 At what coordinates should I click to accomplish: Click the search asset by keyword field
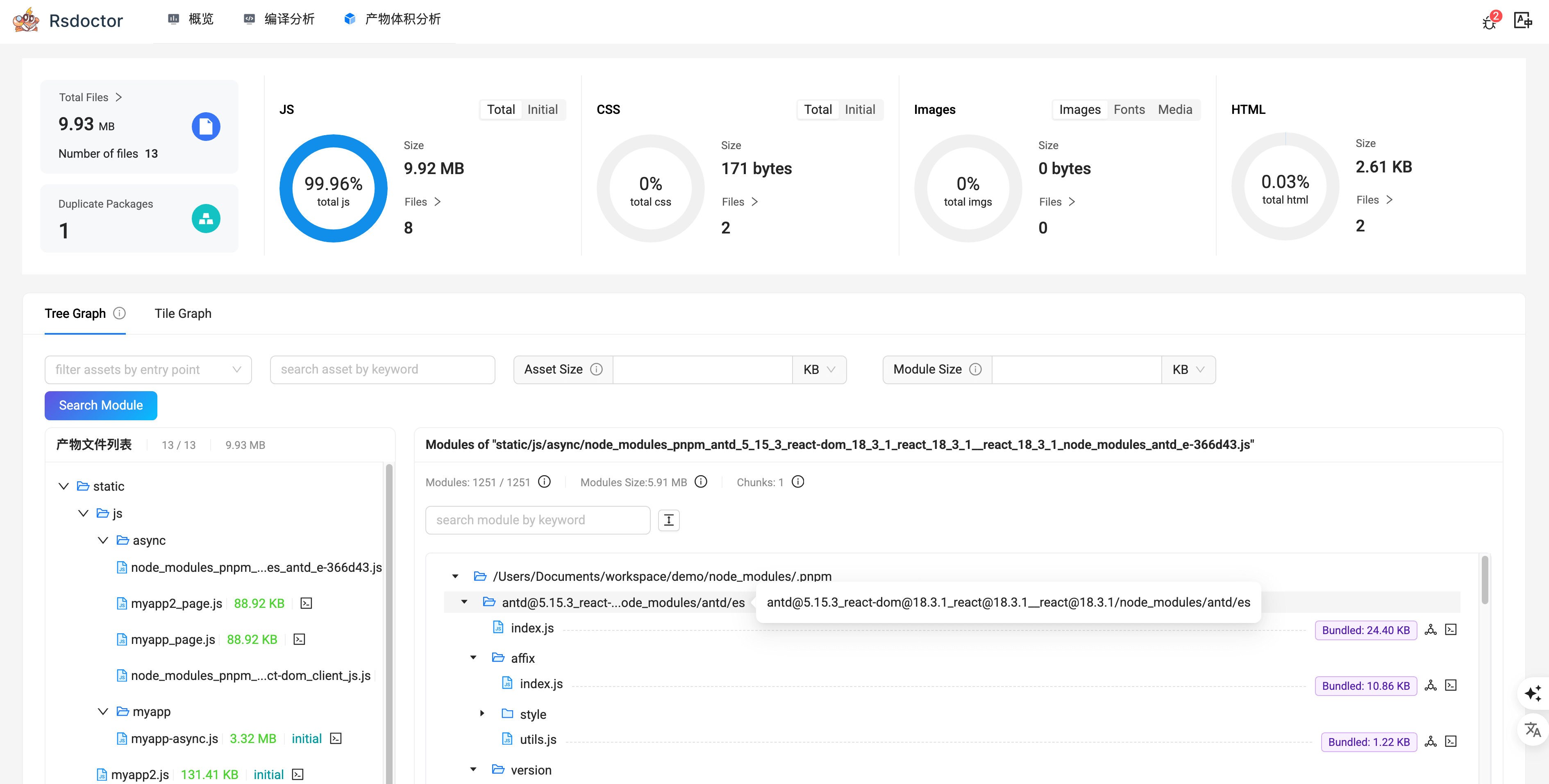click(x=382, y=369)
